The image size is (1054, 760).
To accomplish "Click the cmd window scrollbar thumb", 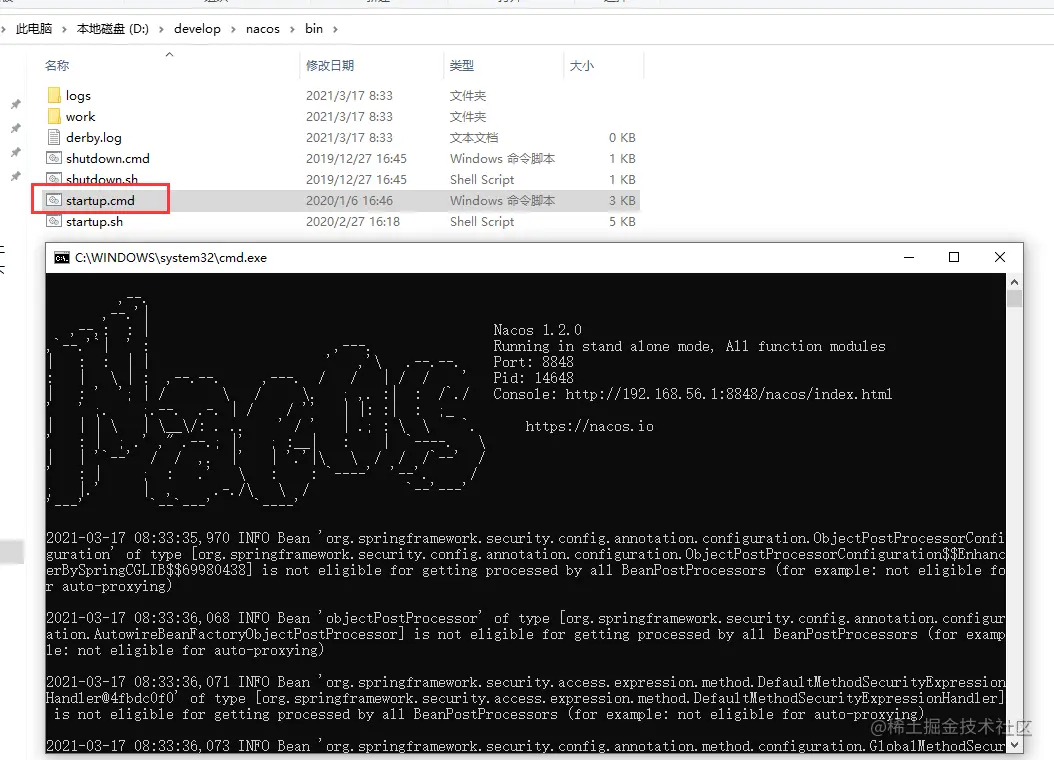I will [1014, 298].
